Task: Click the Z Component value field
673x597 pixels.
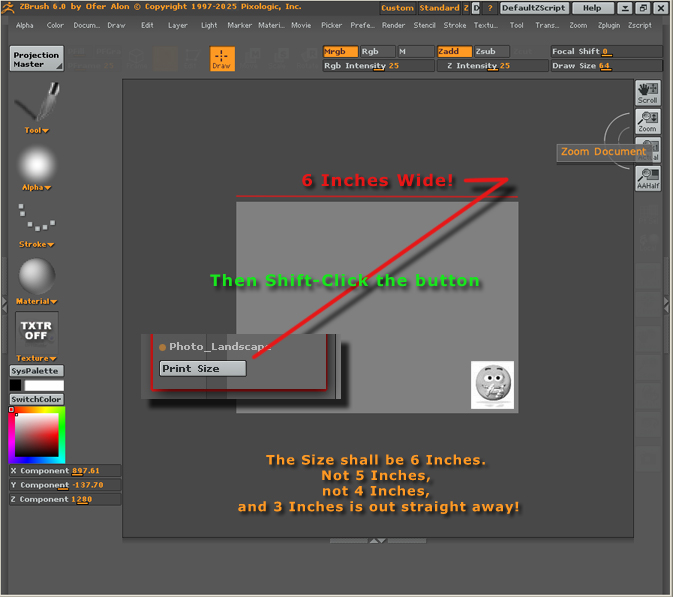Action: click(65, 500)
